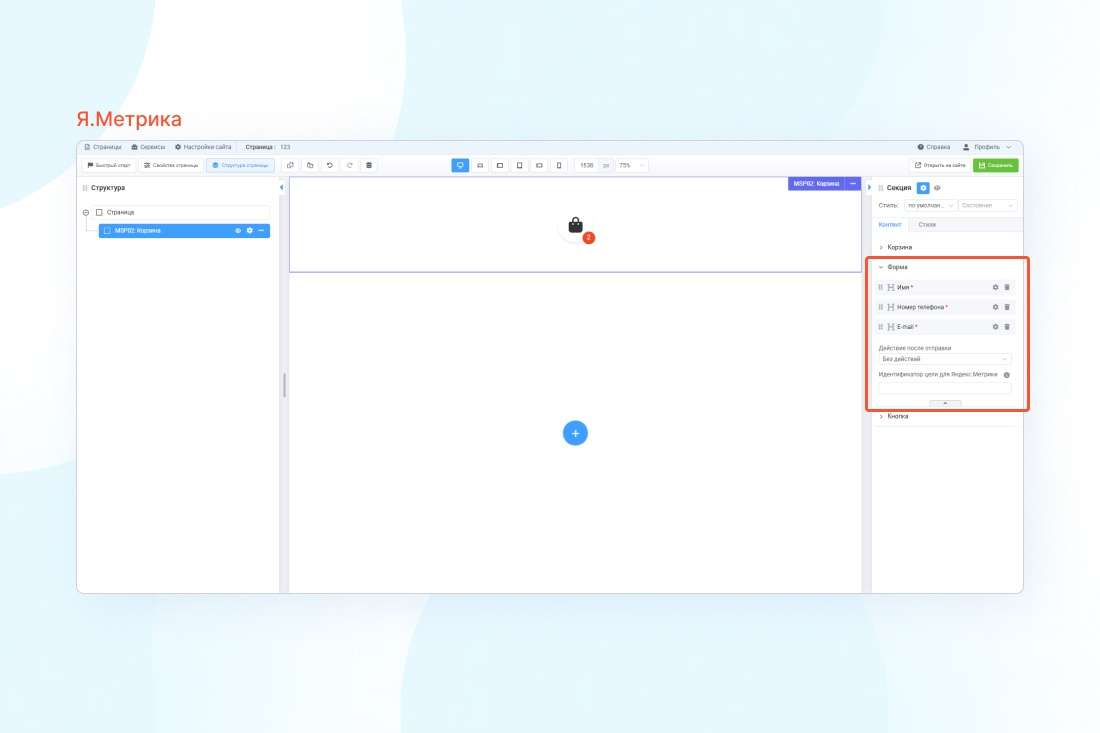Screen dimensions: 1100x733
Task: Click the copy icon in the toolbar
Action: [290, 166]
